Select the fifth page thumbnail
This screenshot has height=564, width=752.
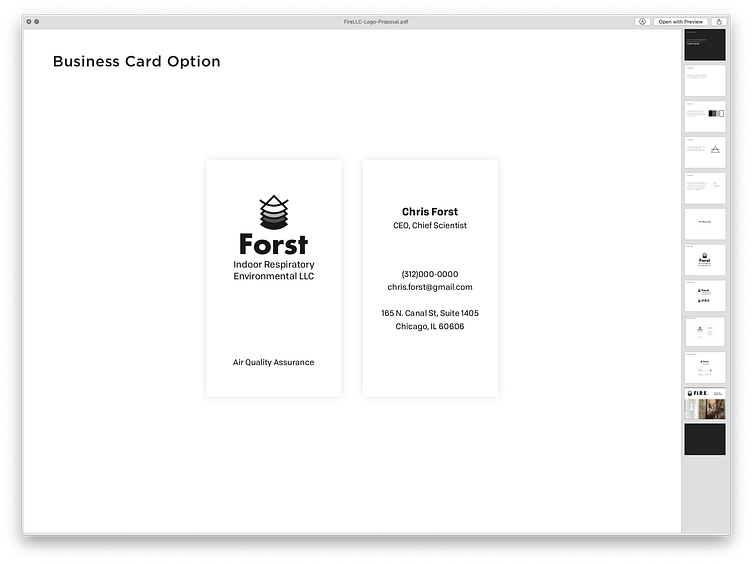(705, 188)
